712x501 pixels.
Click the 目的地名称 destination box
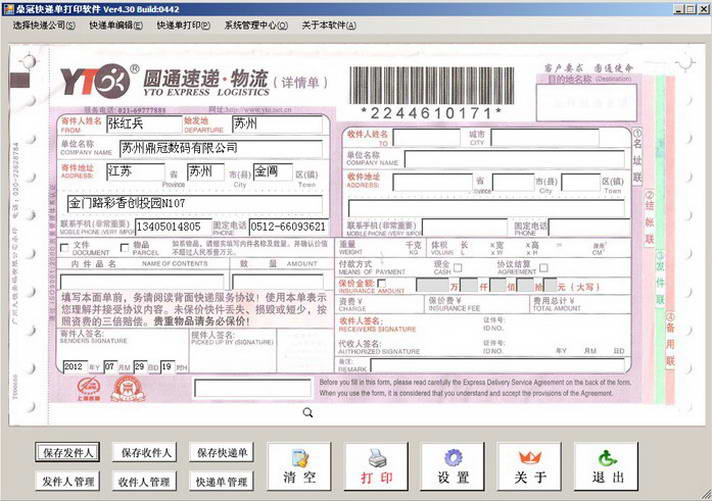[586, 103]
